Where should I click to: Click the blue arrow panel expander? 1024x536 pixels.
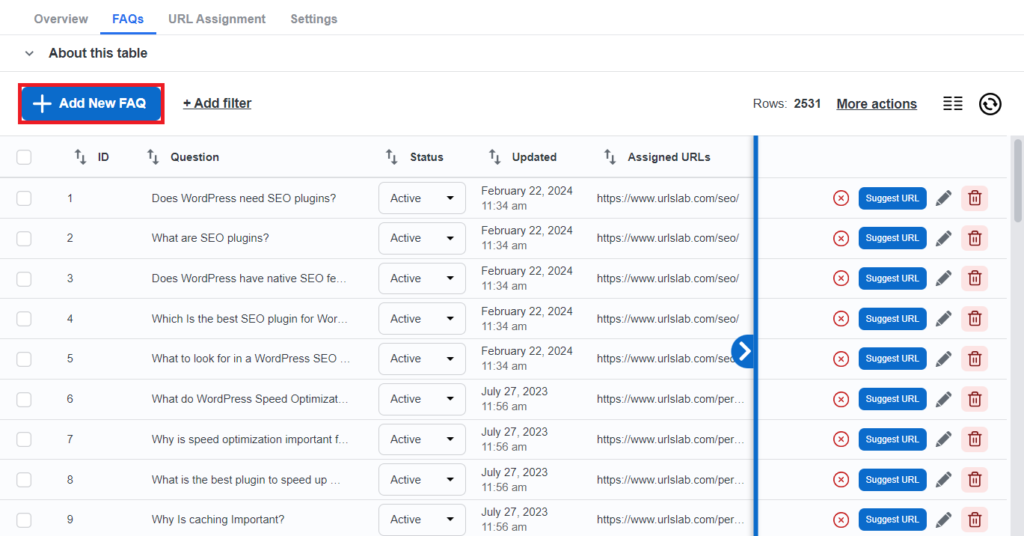coord(743,351)
